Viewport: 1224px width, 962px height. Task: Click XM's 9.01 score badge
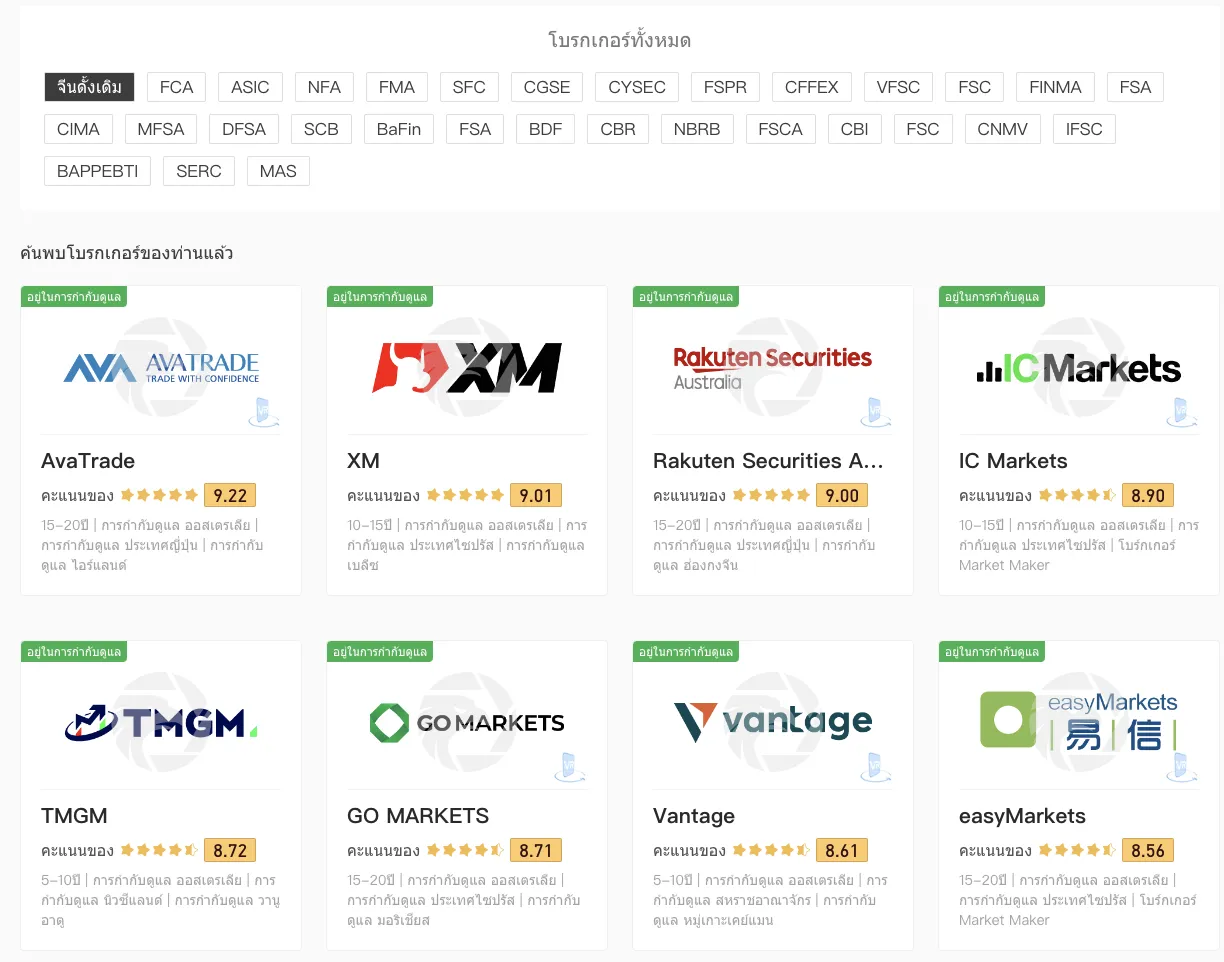coord(536,495)
